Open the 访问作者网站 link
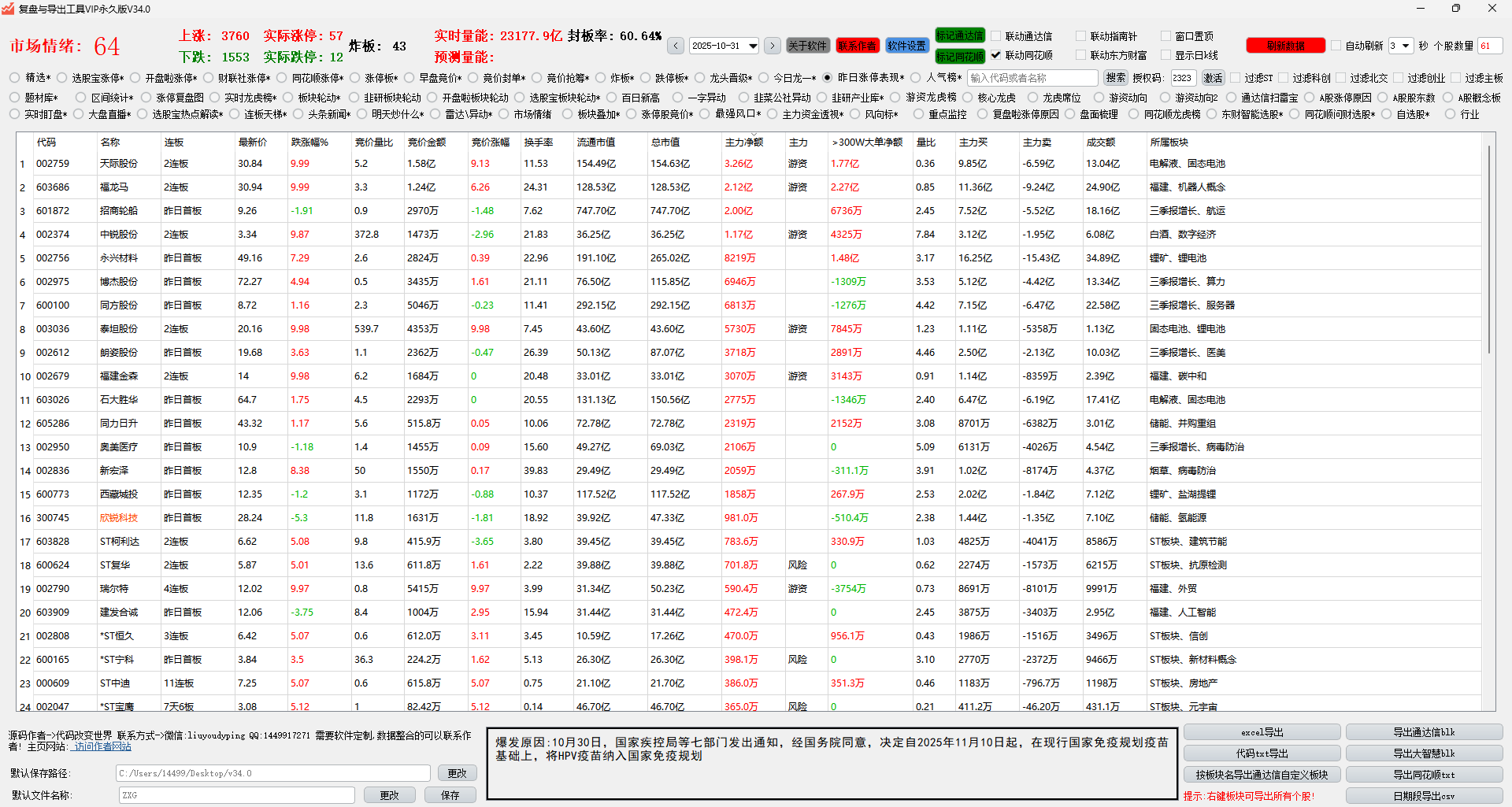Viewport: 1512px width, 807px height. click(x=102, y=746)
